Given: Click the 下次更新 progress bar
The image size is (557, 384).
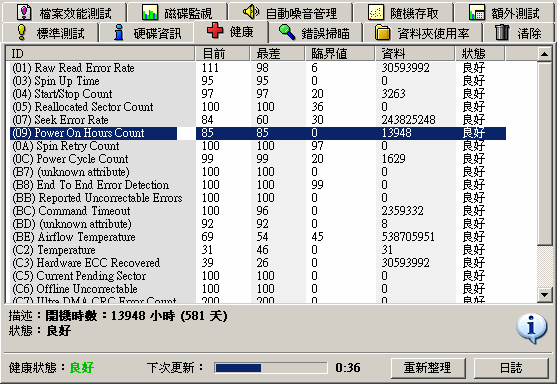Looking at the screenshot, I should coord(271,368).
